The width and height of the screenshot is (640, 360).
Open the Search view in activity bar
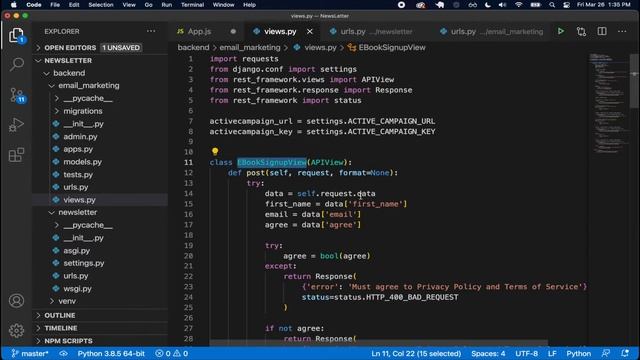pyautogui.click(x=16, y=64)
